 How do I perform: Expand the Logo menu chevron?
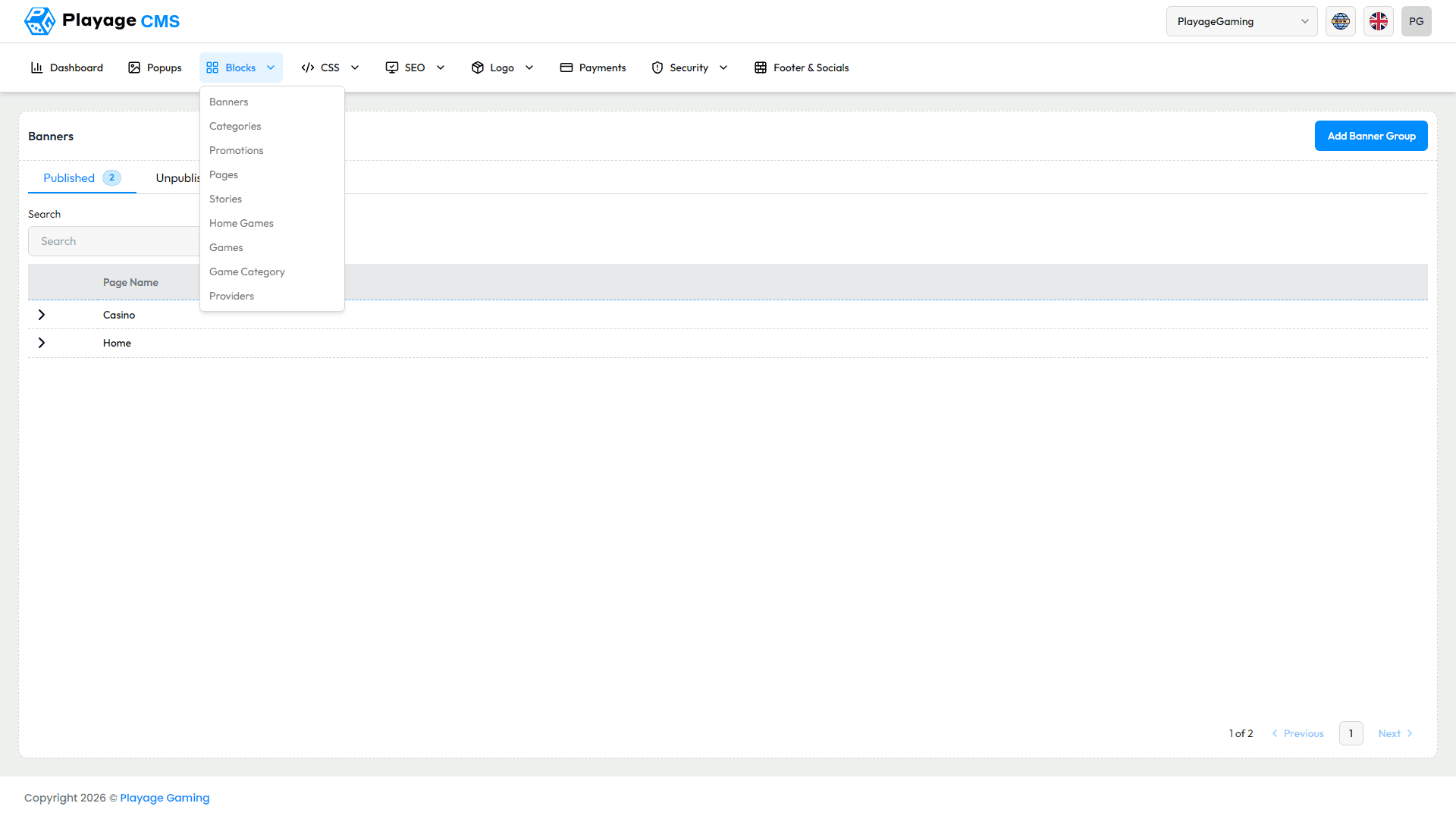tap(529, 67)
